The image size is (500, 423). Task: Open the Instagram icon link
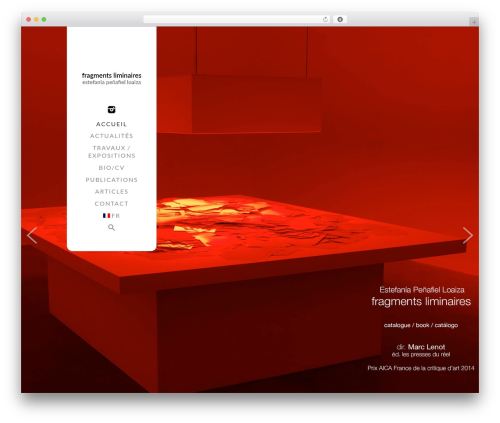[x=111, y=109]
